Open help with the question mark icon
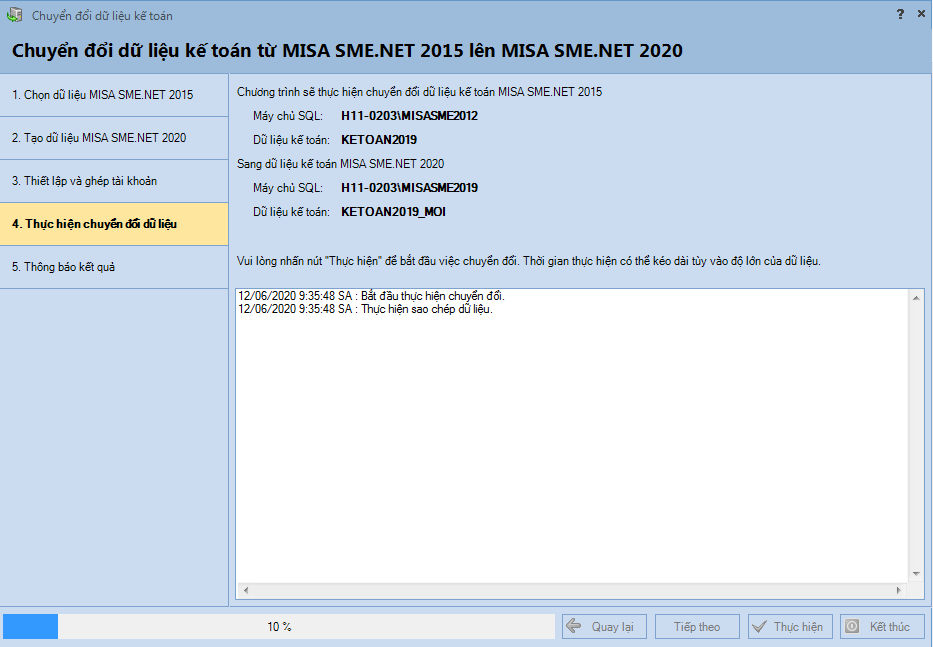Viewport: 933px width, 647px height. [900, 14]
